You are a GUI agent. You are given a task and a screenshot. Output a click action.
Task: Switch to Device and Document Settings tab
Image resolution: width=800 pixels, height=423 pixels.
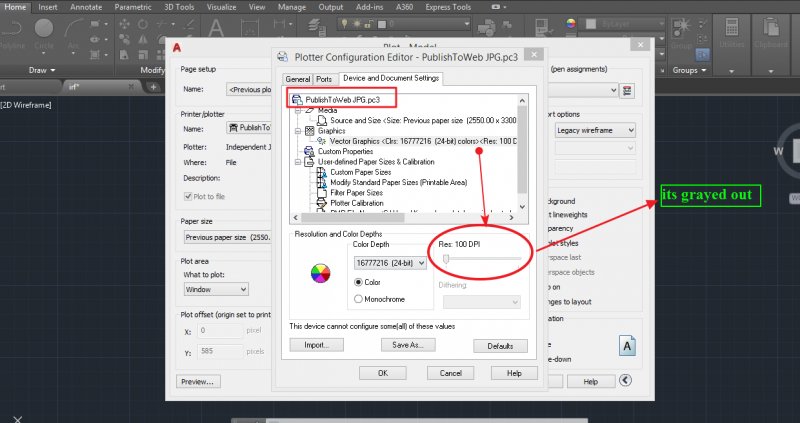tap(391, 78)
